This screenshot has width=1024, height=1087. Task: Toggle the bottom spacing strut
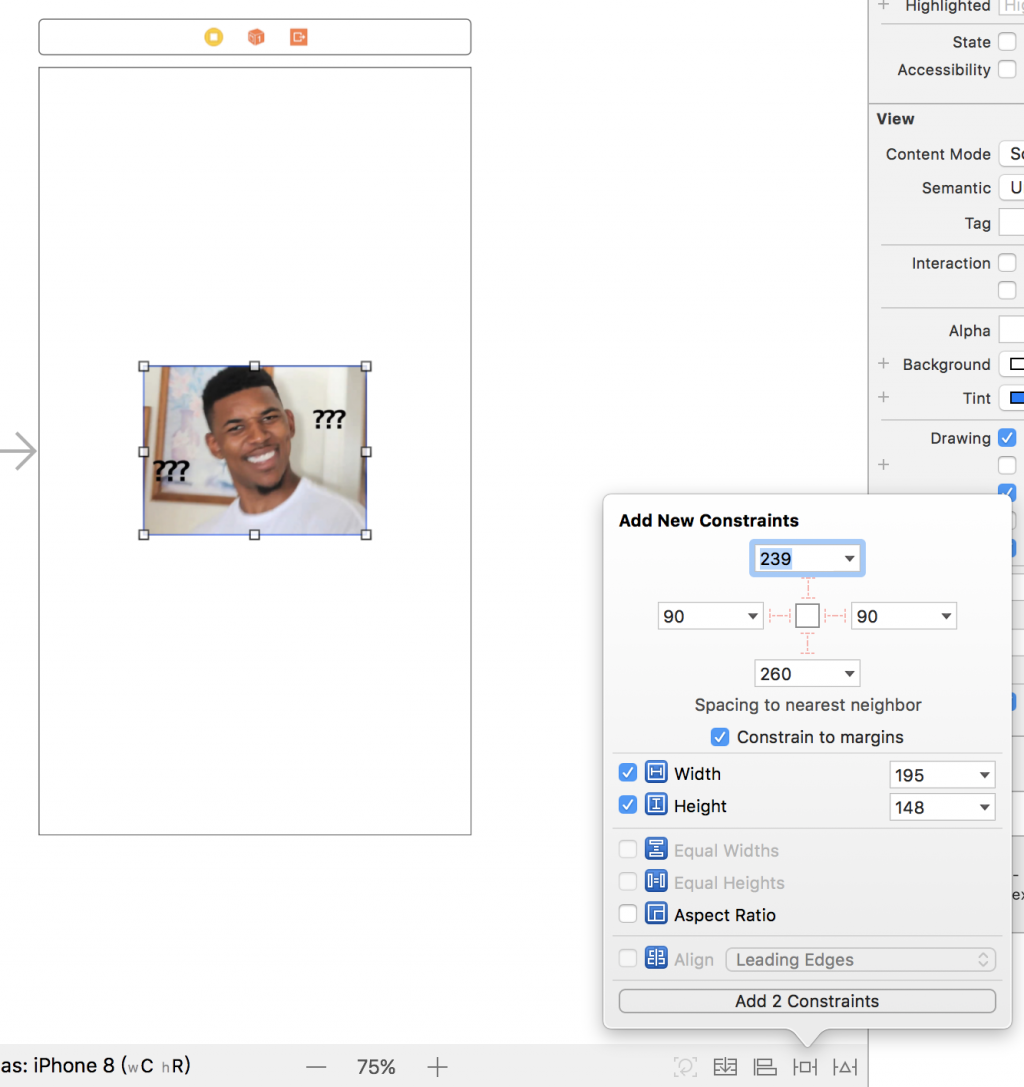[x=808, y=643]
